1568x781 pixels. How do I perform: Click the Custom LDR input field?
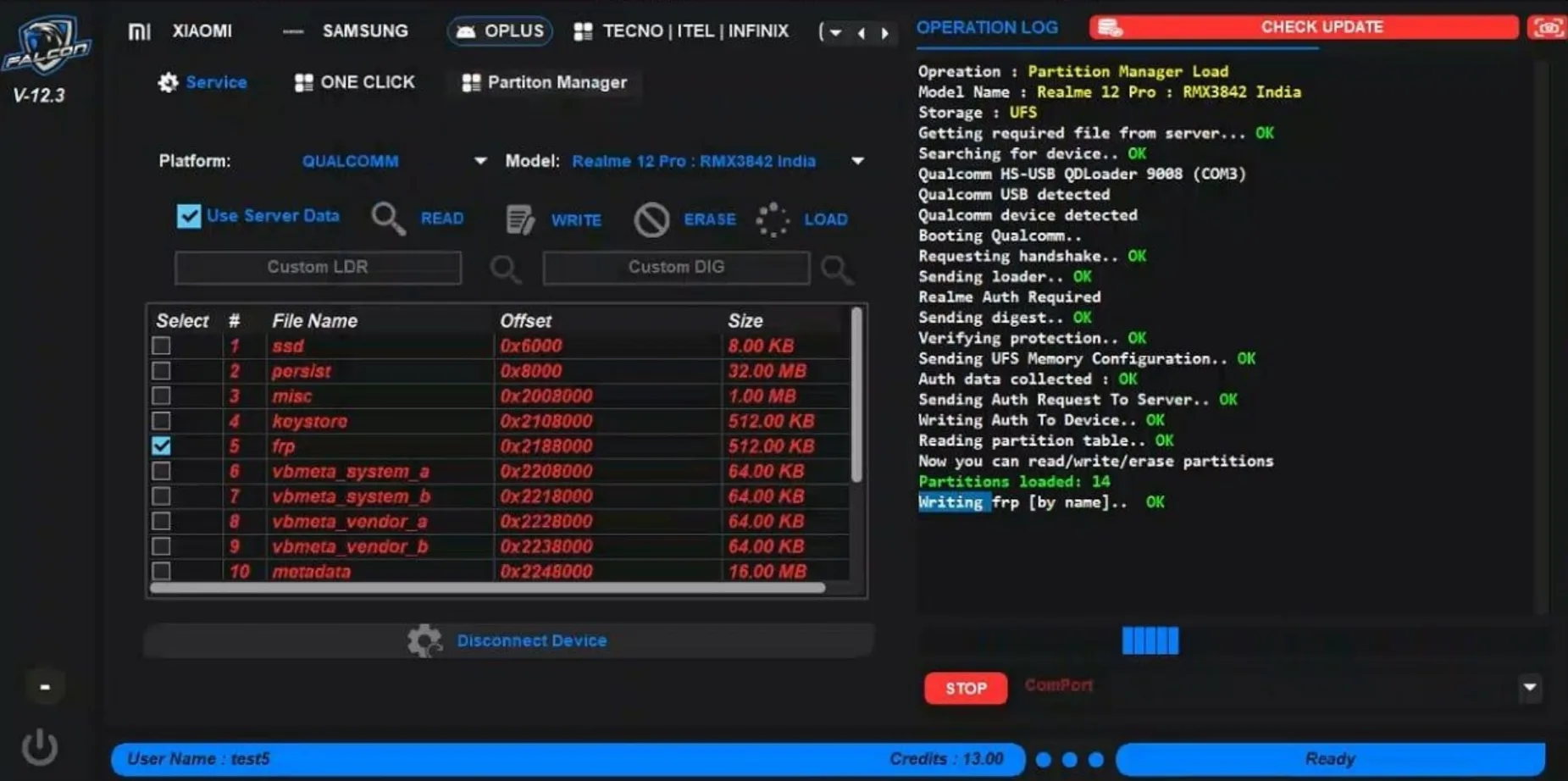[x=318, y=268]
